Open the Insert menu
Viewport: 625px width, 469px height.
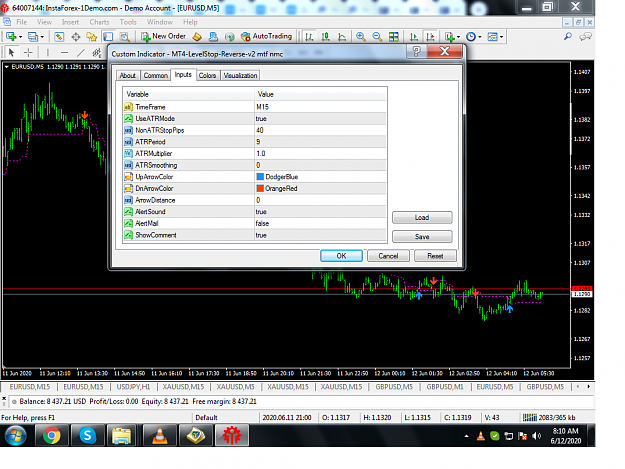[70, 22]
